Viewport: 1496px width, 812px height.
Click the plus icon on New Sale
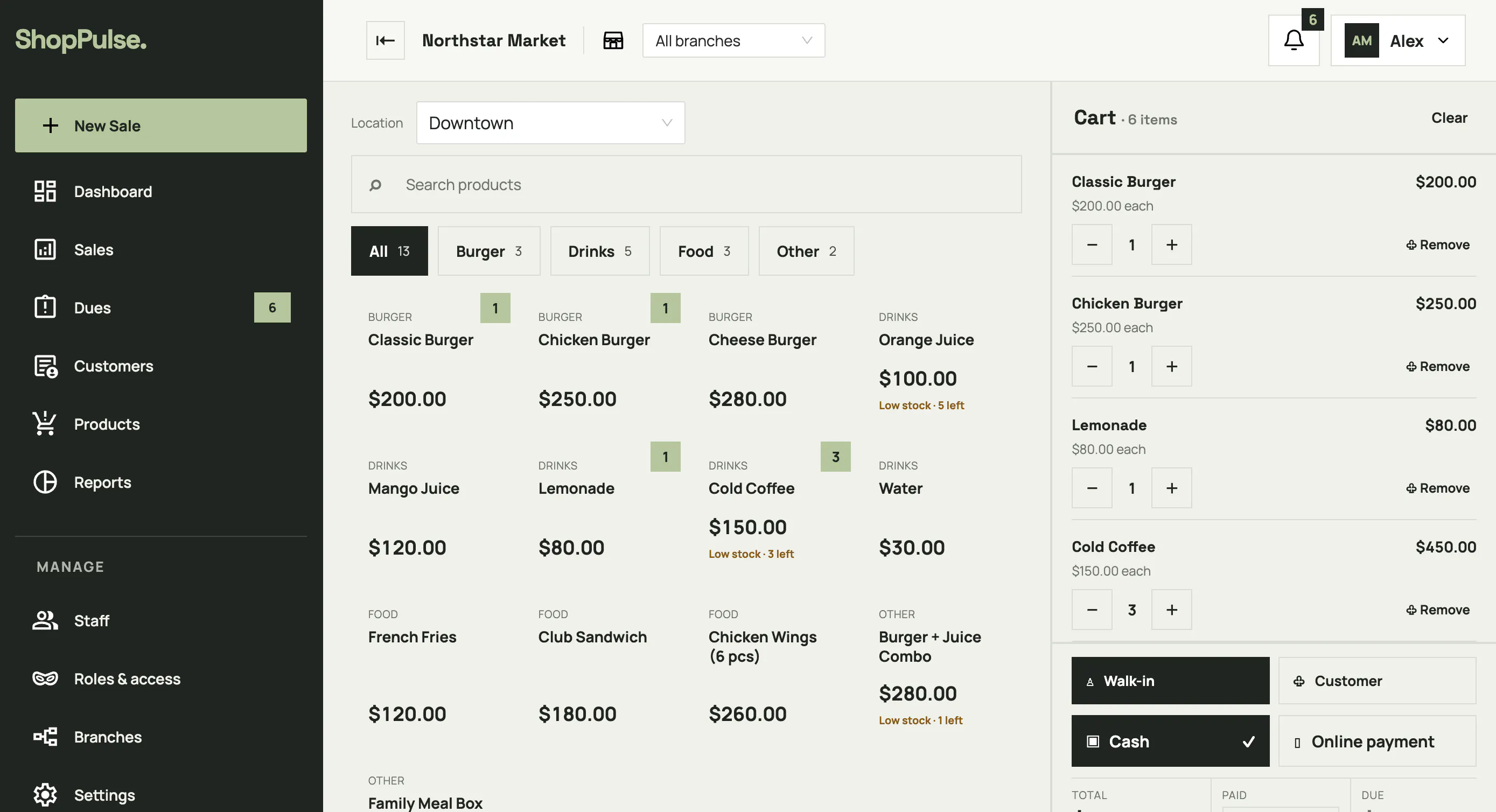click(51, 125)
